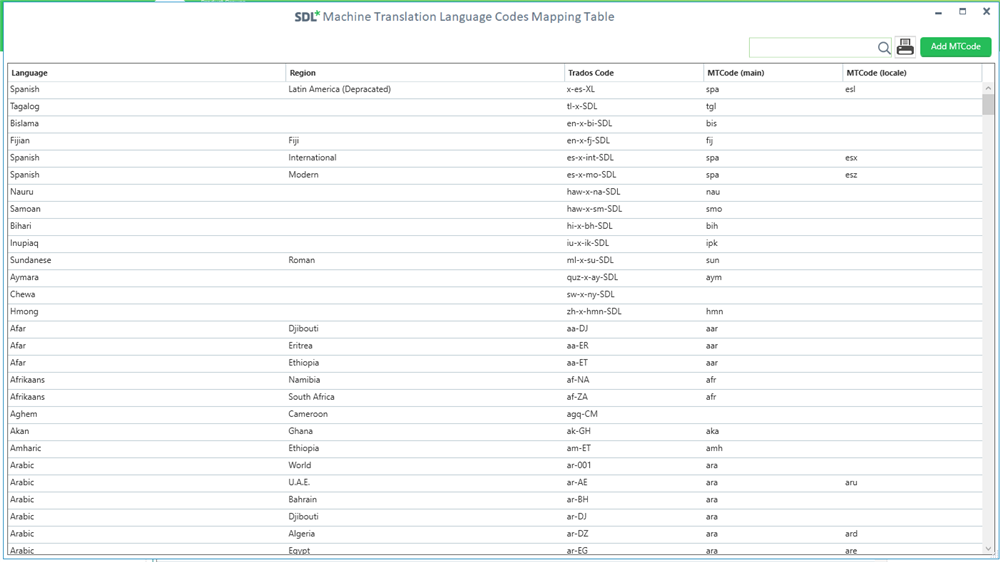Screen dimensions: 1000x562
Task: Select the Nauru language row
Action: click(495, 192)
